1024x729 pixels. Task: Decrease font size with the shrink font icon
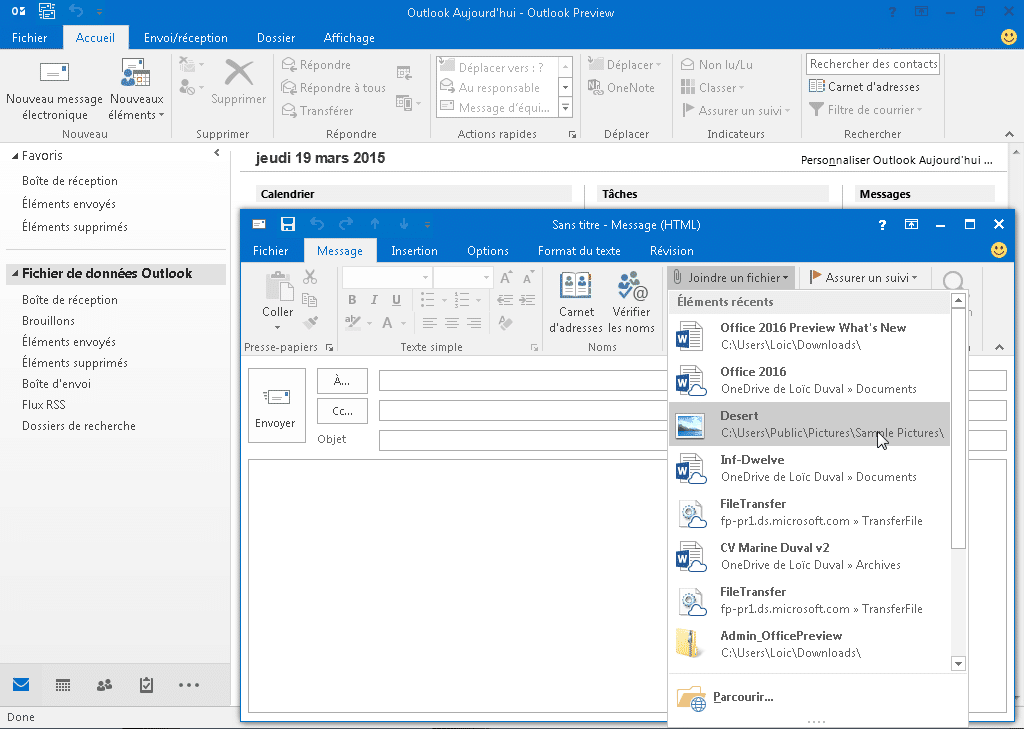click(528, 278)
